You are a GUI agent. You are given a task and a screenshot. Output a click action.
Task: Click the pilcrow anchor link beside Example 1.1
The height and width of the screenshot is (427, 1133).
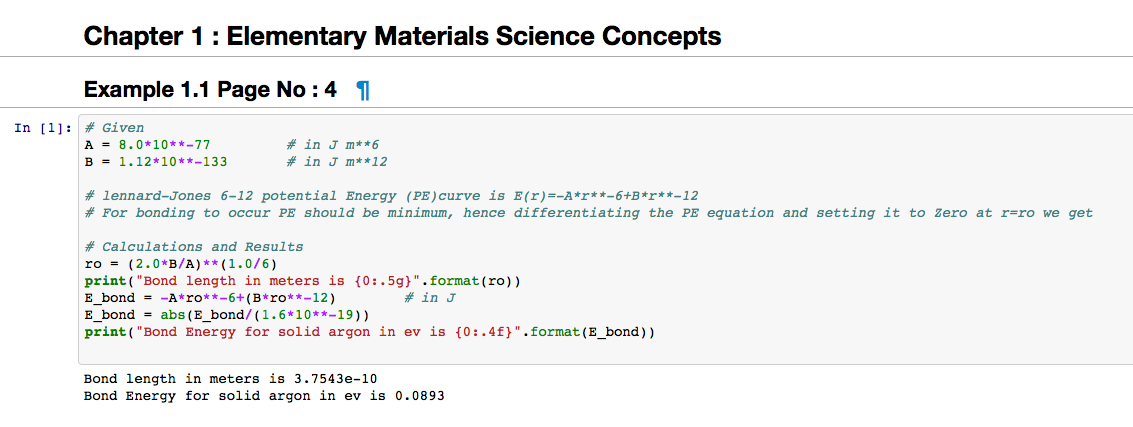click(x=363, y=90)
